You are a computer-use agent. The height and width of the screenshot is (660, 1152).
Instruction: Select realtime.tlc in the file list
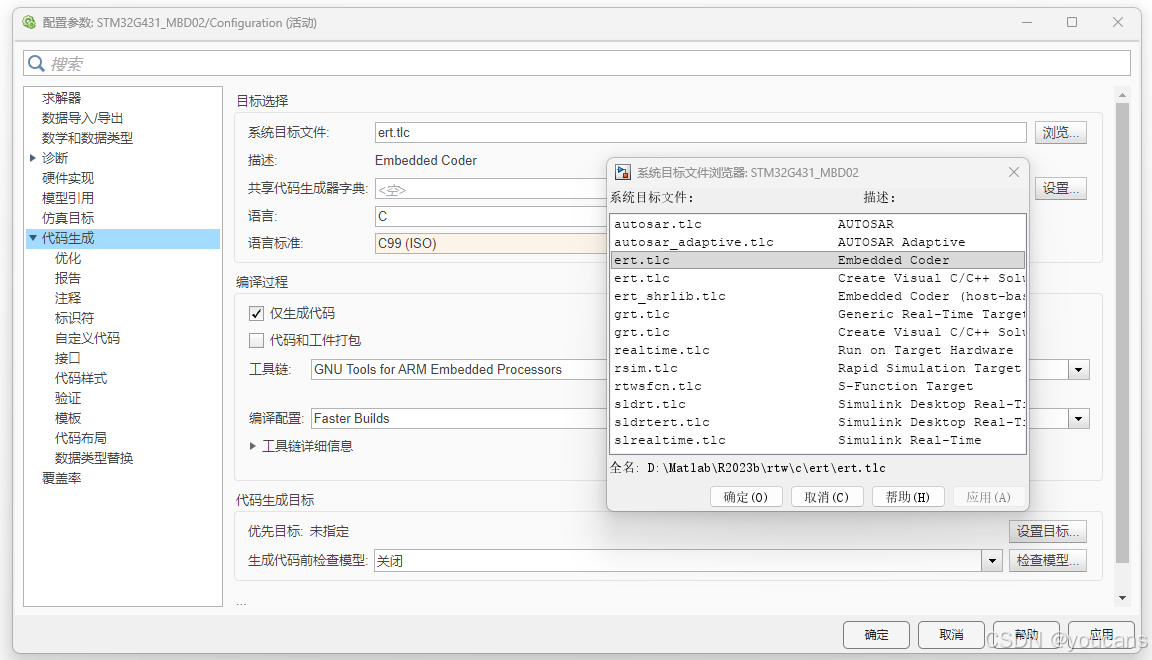pyautogui.click(x=818, y=350)
